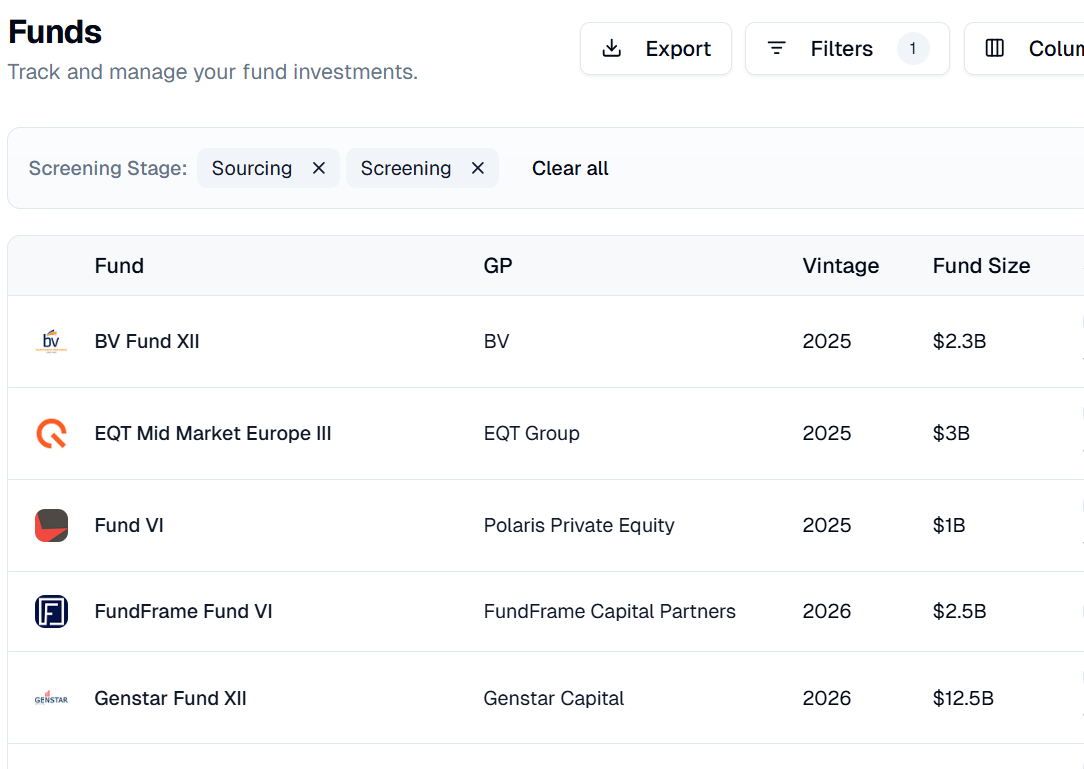Screen dimensions: 1084x769
Task: Sort by the Vintage column header
Action: 841,266
